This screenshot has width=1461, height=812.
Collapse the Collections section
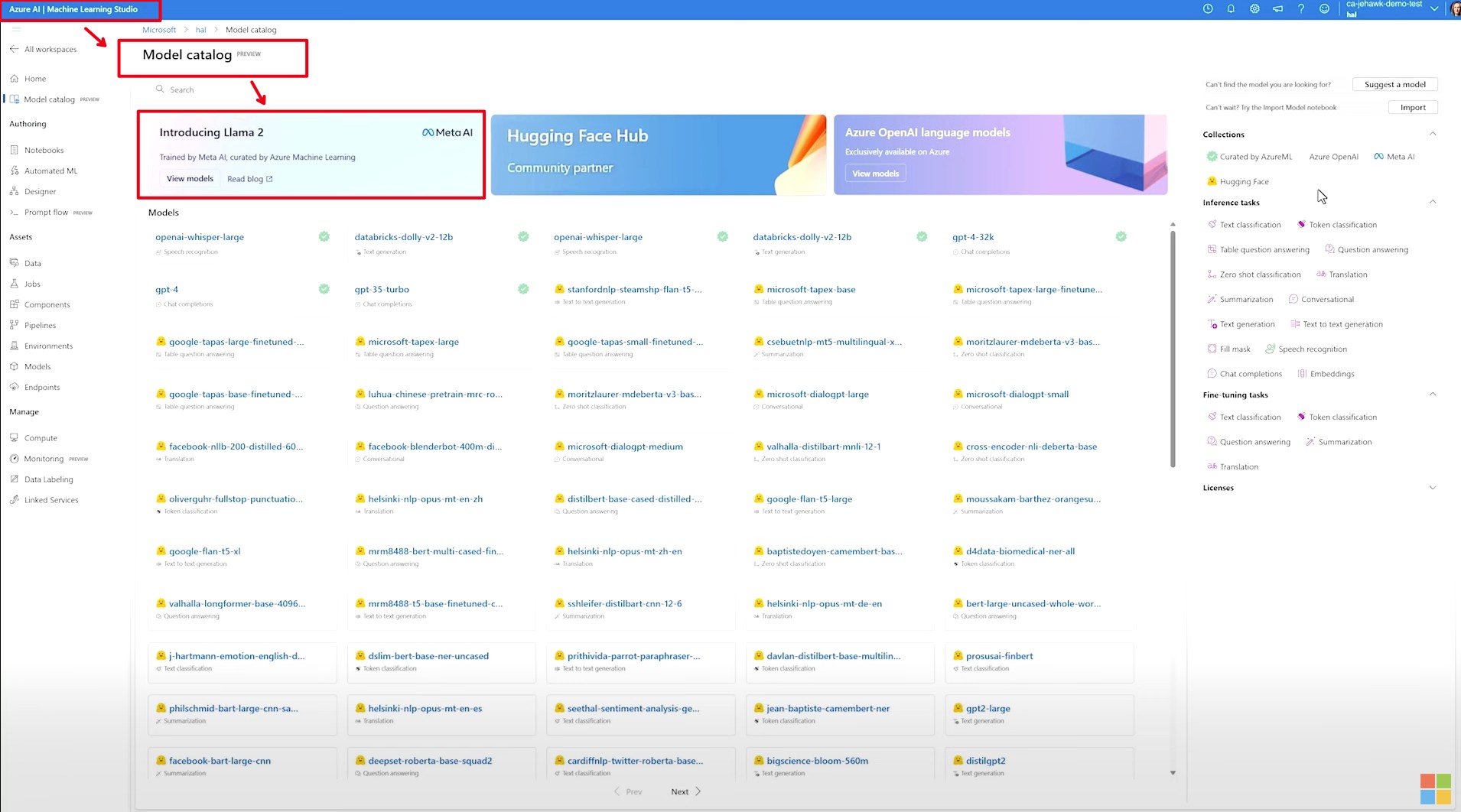(x=1433, y=134)
